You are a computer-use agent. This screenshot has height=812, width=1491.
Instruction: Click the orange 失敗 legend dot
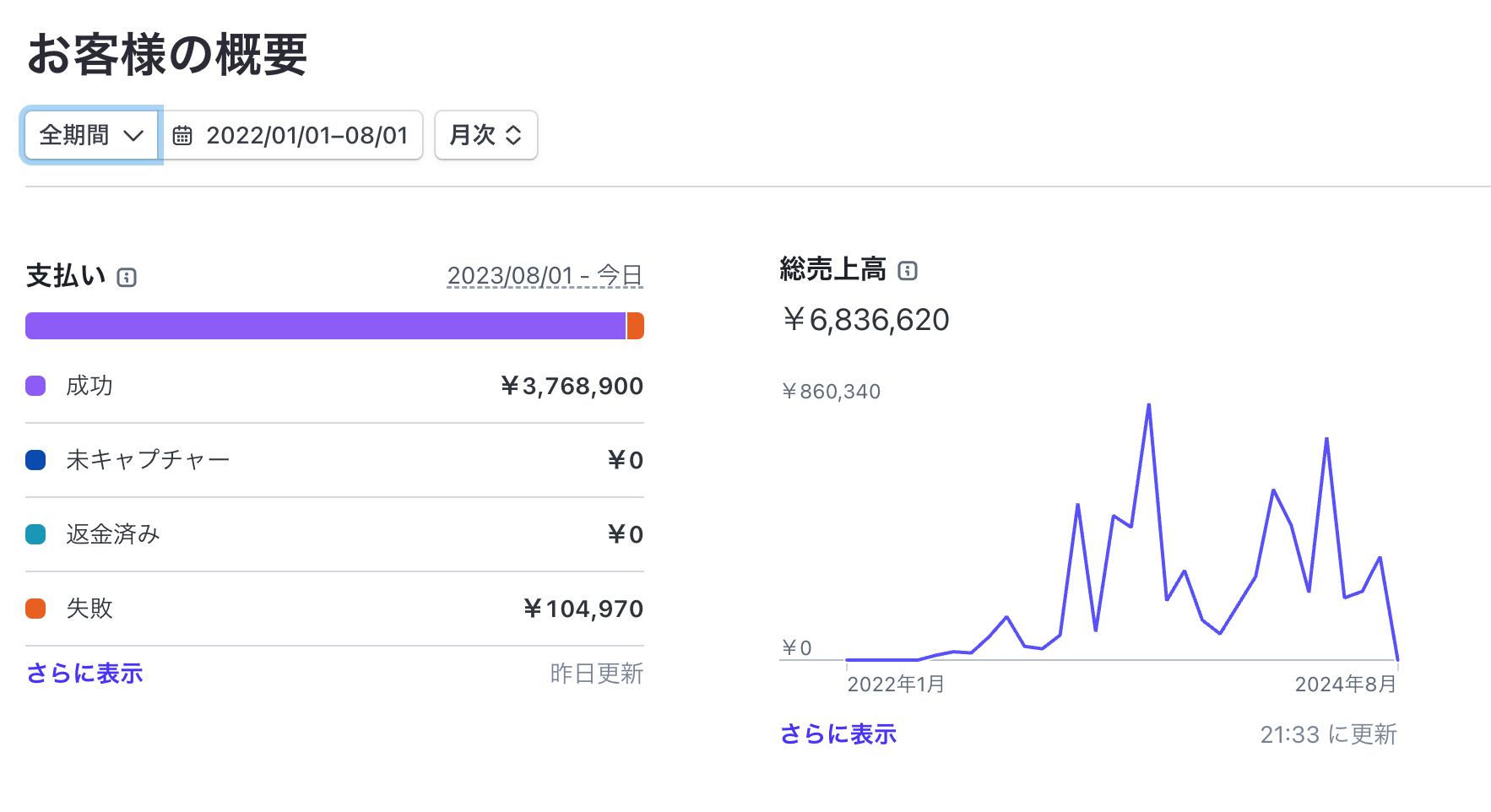point(35,609)
